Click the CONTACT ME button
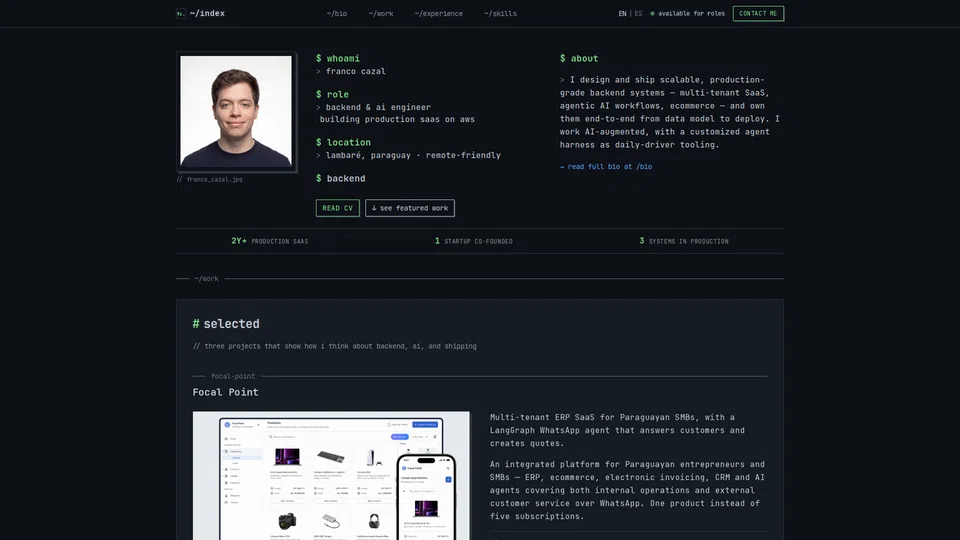The width and height of the screenshot is (960, 540). 758,13
